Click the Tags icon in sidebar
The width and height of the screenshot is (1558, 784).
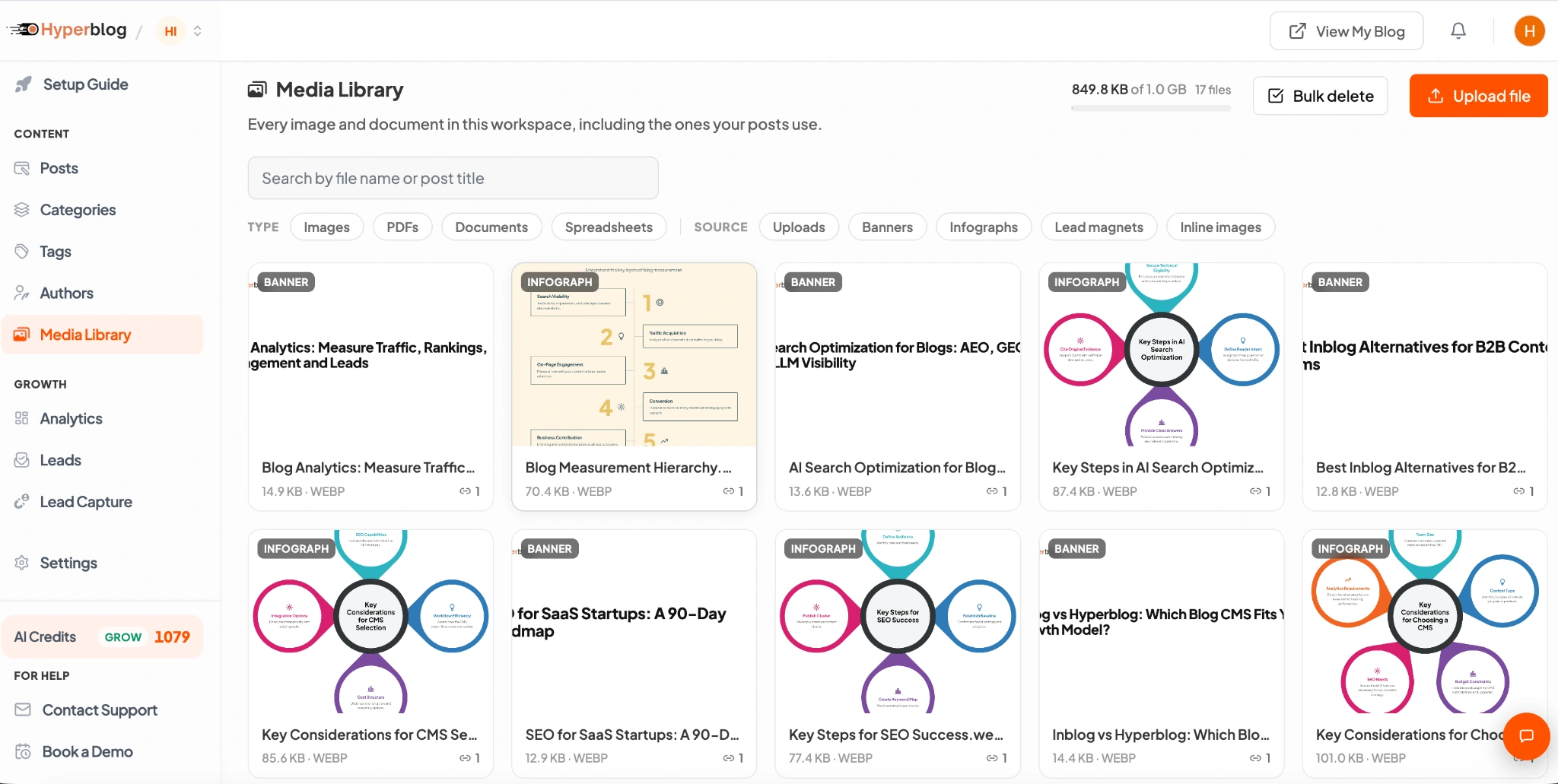pos(22,252)
